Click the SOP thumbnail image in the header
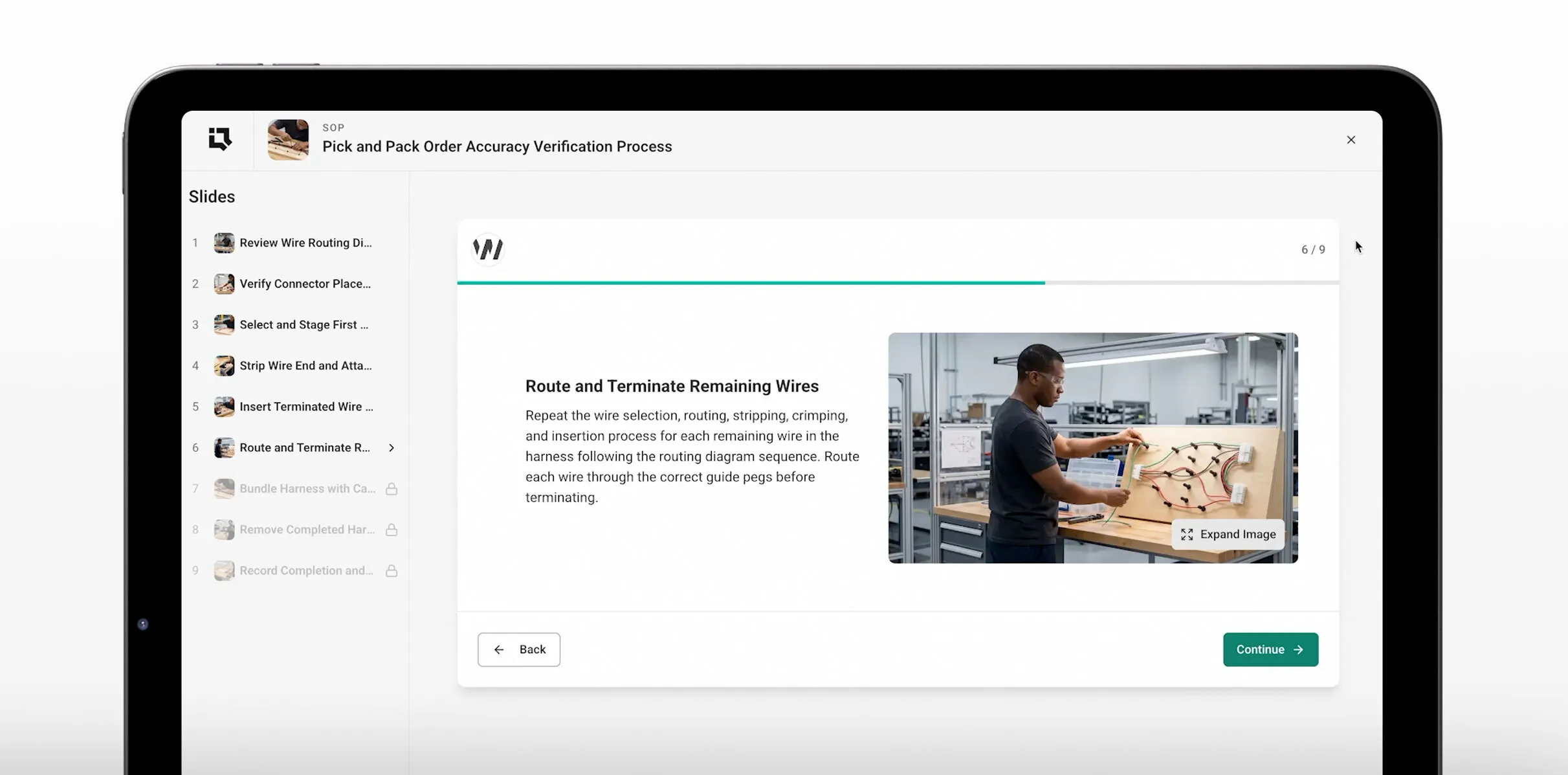1568x775 pixels. point(287,139)
